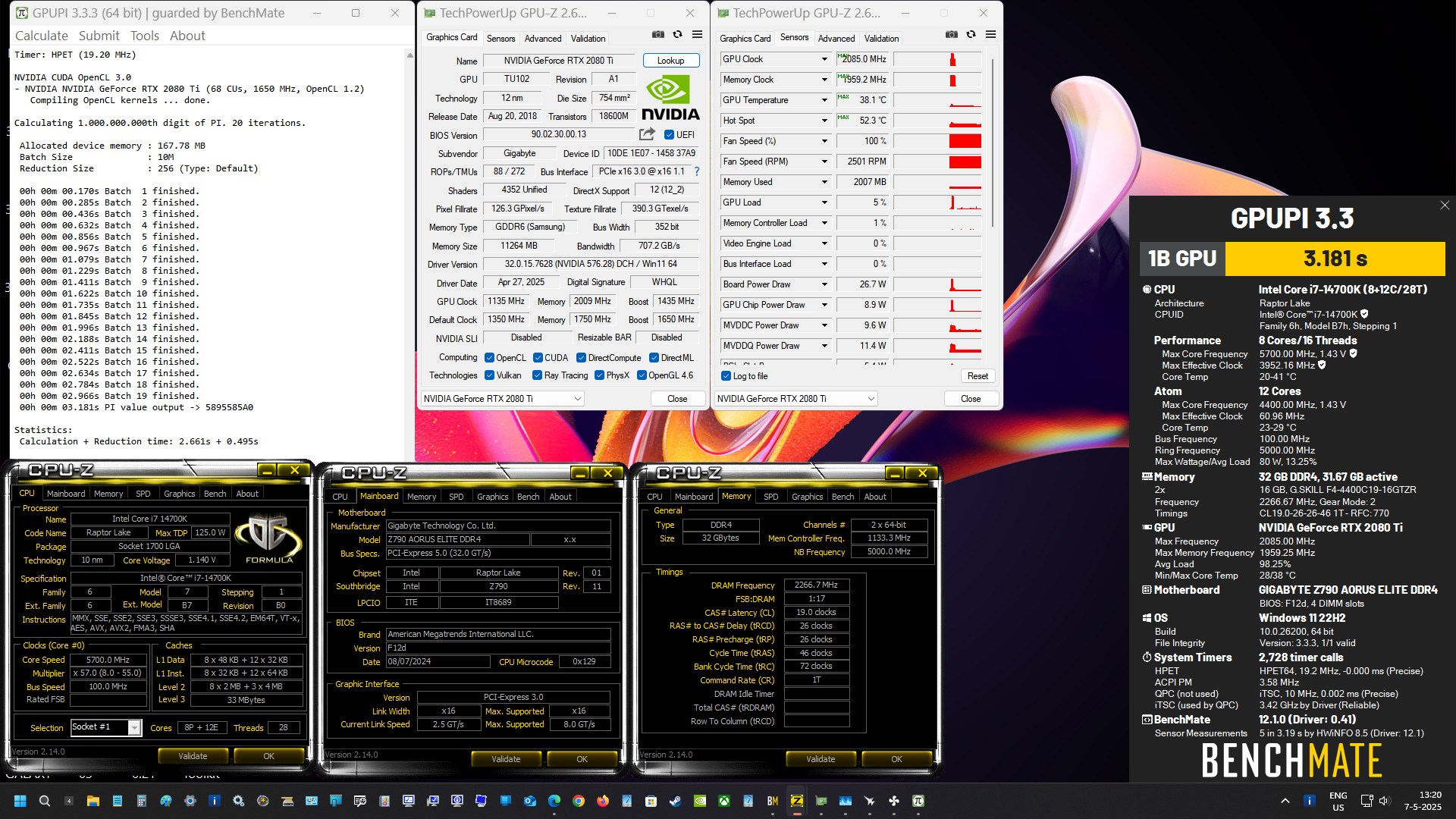Open Submit menu in GPUPI
The image size is (1456, 819).
99,36
